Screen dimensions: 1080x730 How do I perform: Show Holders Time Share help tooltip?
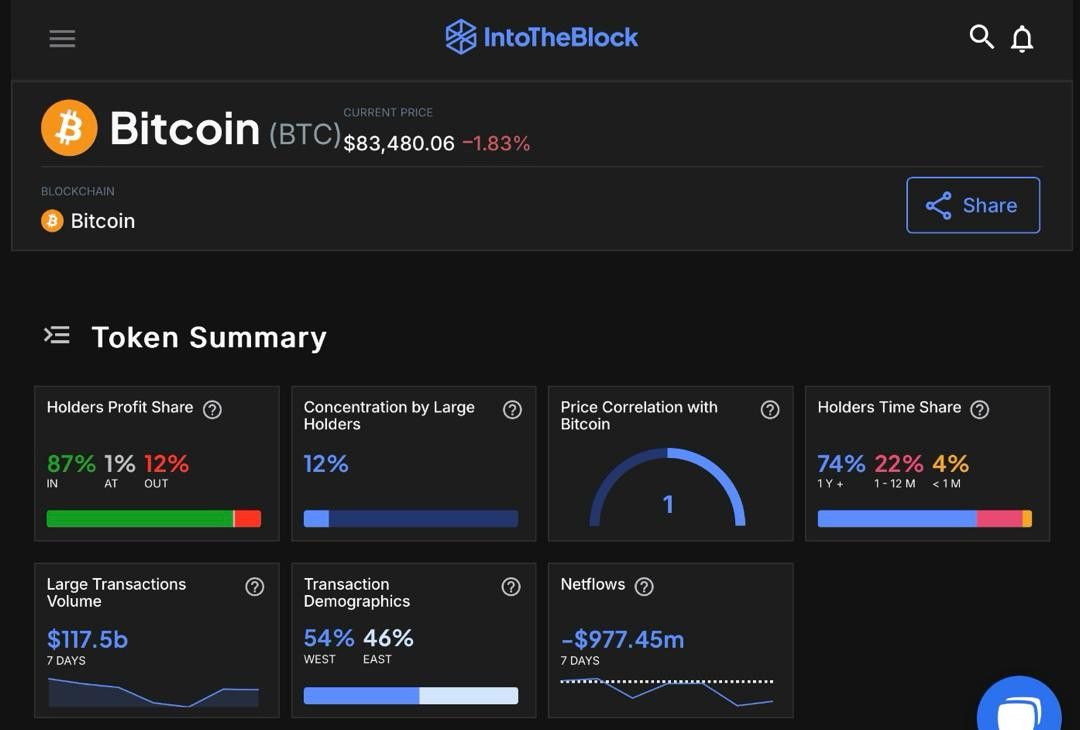click(980, 409)
